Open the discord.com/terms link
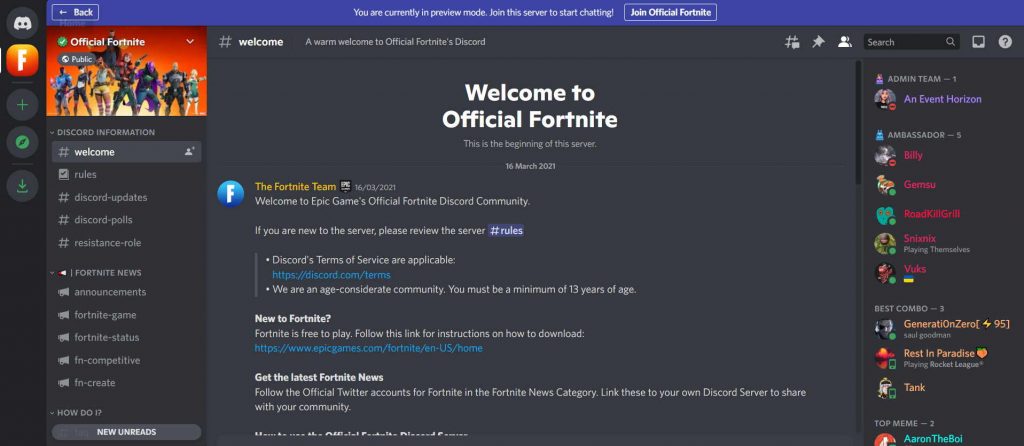The width and height of the screenshot is (1024, 446). coord(331,275)
